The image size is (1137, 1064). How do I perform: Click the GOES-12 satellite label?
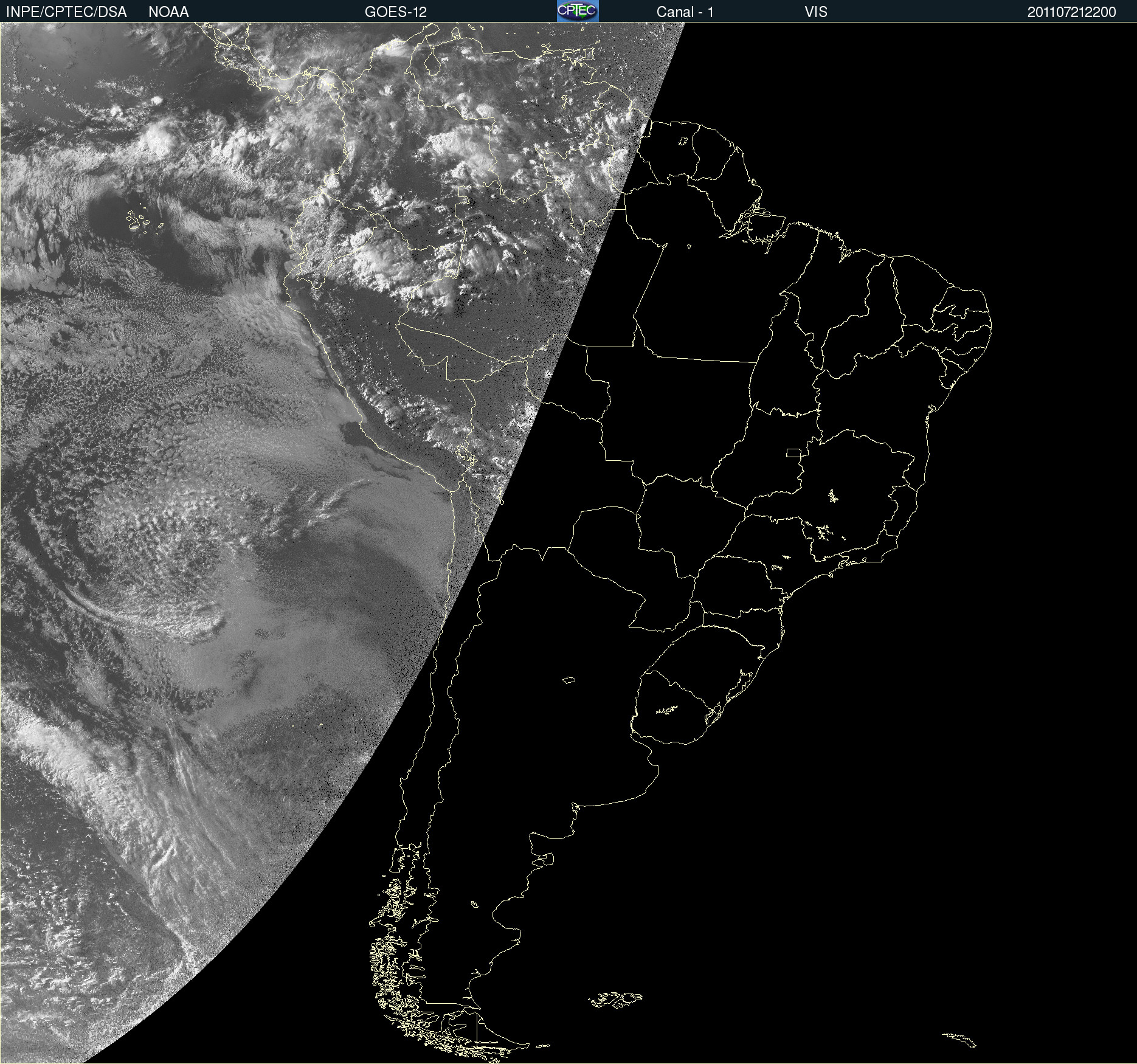(396, 12)
